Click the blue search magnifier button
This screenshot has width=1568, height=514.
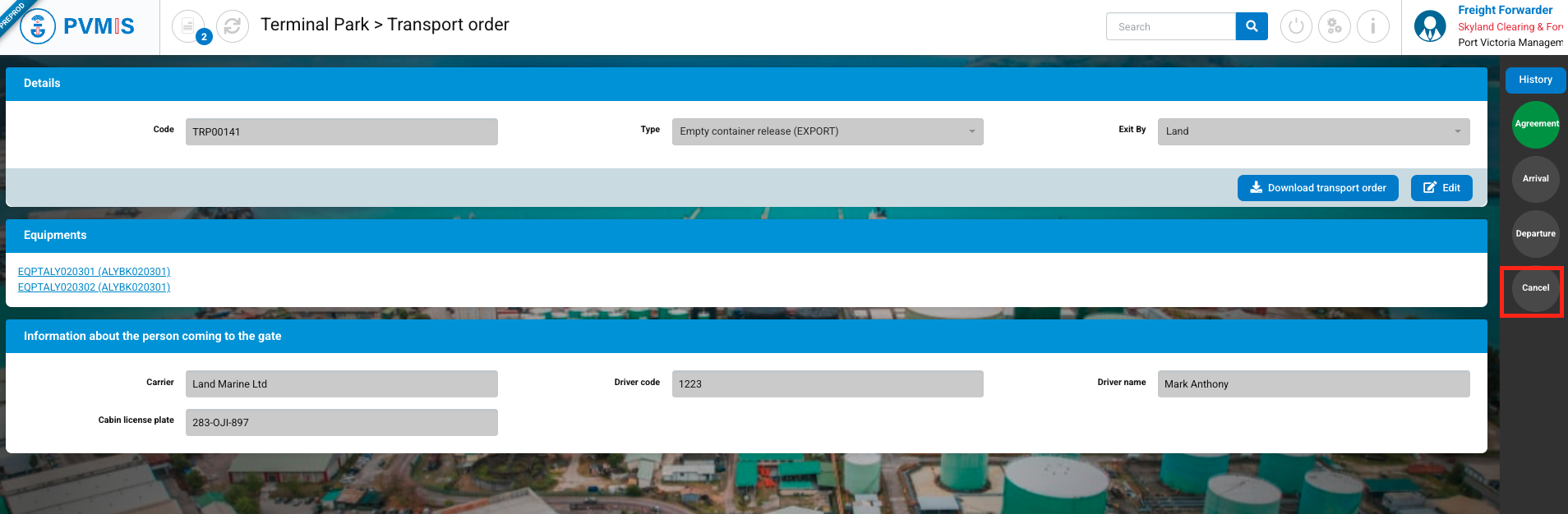click(x=1252, y=26)
